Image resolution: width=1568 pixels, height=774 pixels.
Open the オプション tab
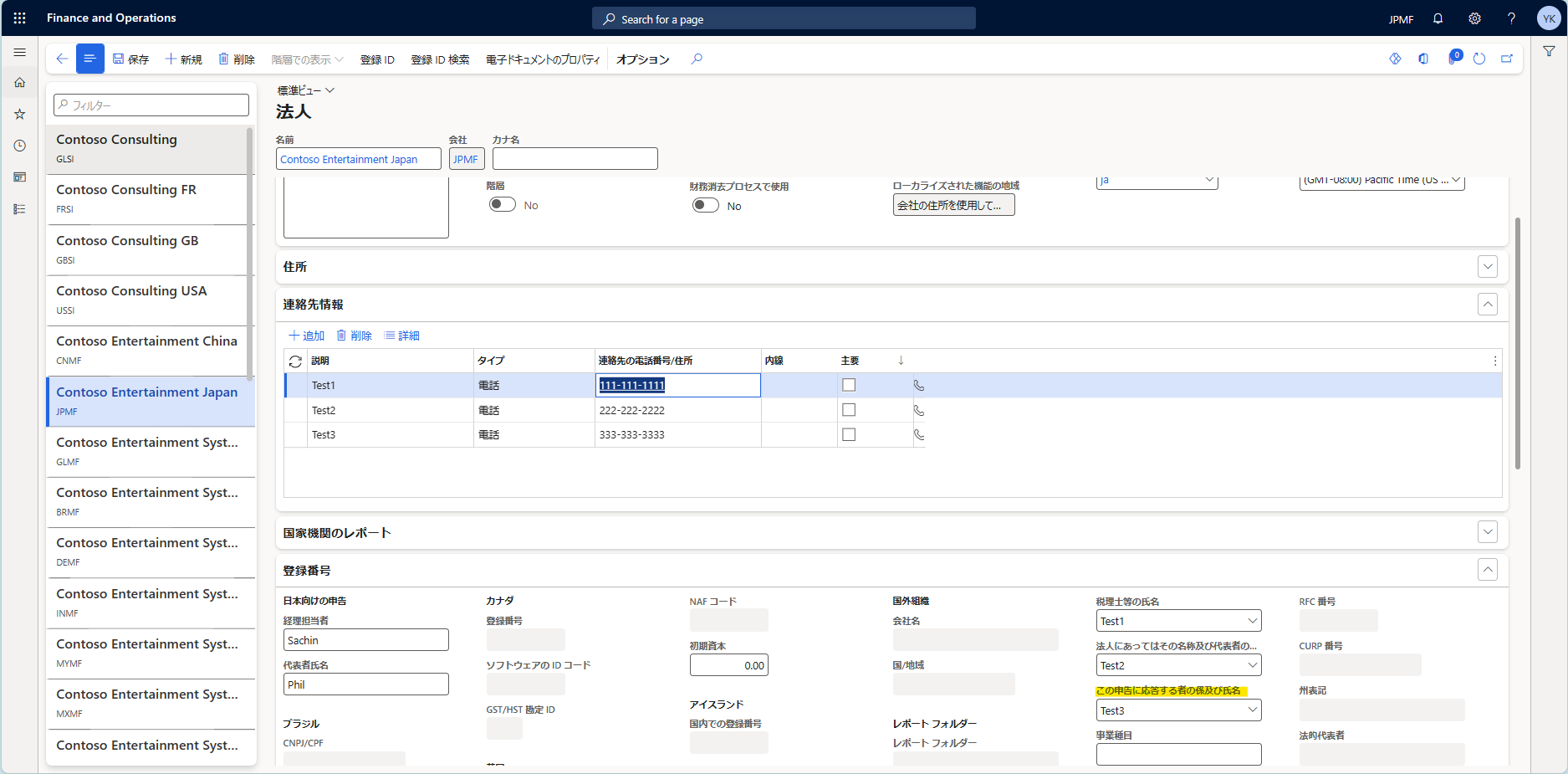pos(643,59)
